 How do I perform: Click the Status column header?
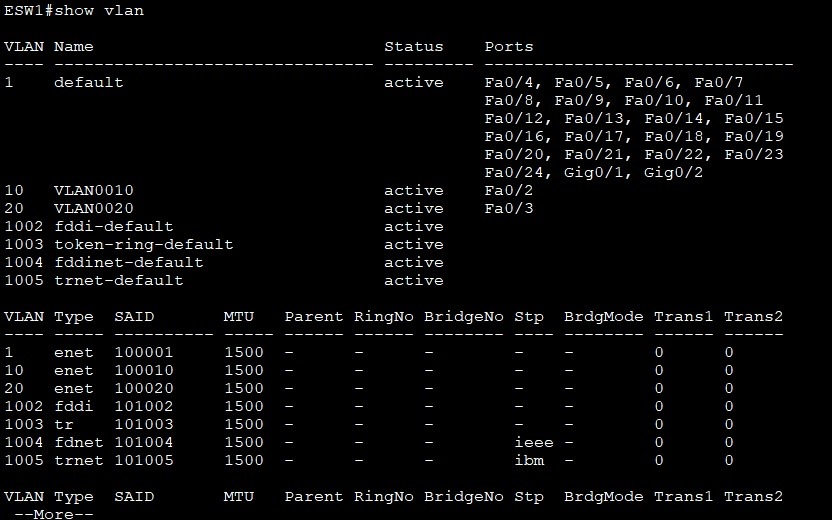click(413, 46)
